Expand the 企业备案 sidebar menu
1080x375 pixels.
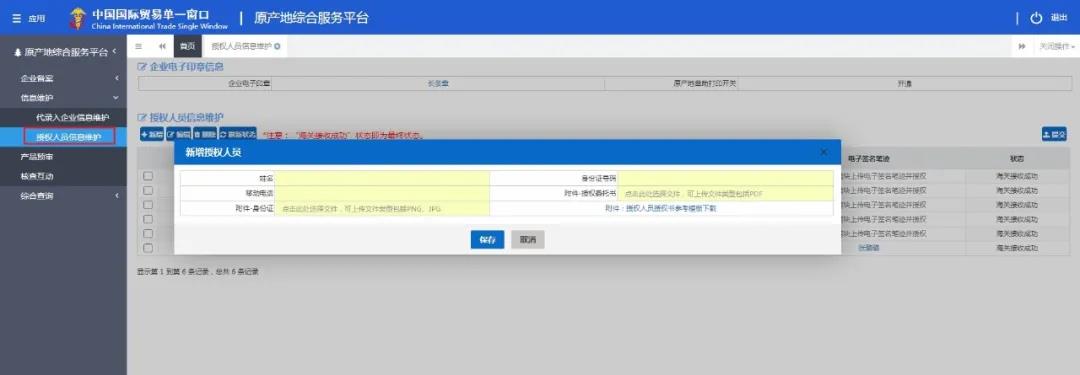[63, 79]
